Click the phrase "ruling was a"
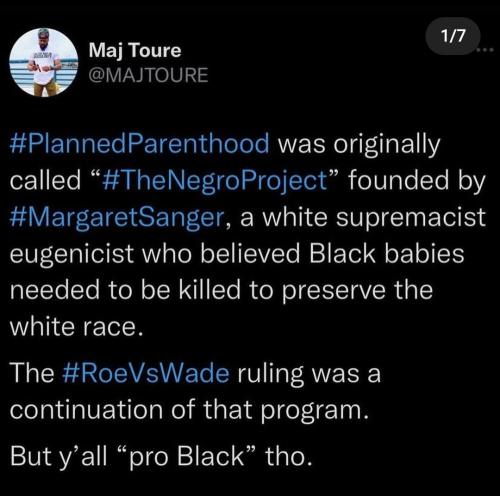The width and height of the screenshot is (500, 496). 309,374
